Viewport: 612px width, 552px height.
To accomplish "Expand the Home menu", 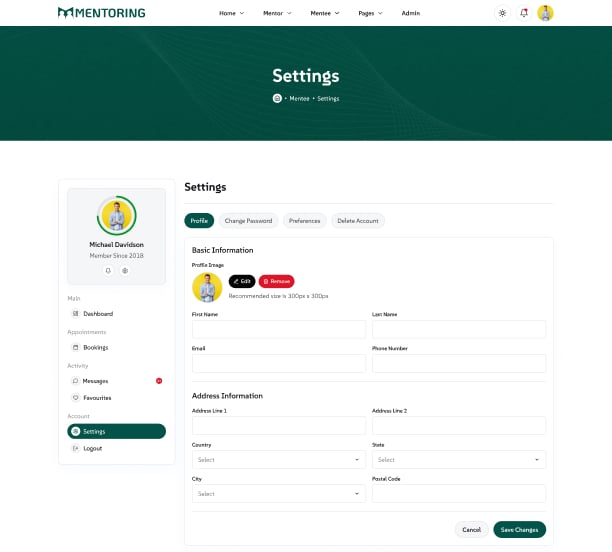I will (231, 13).
